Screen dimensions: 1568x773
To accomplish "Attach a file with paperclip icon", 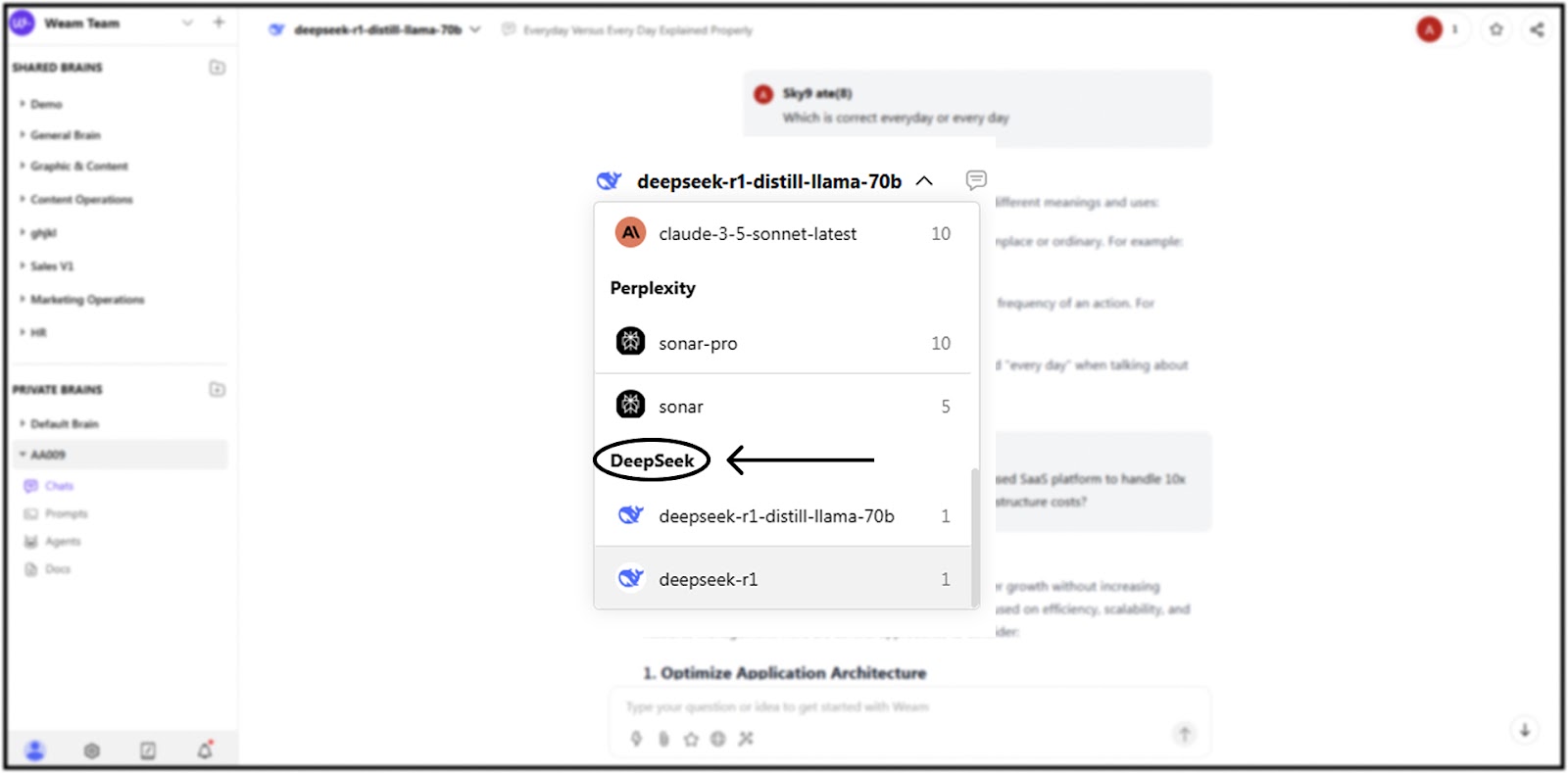I will pos(663,739).
